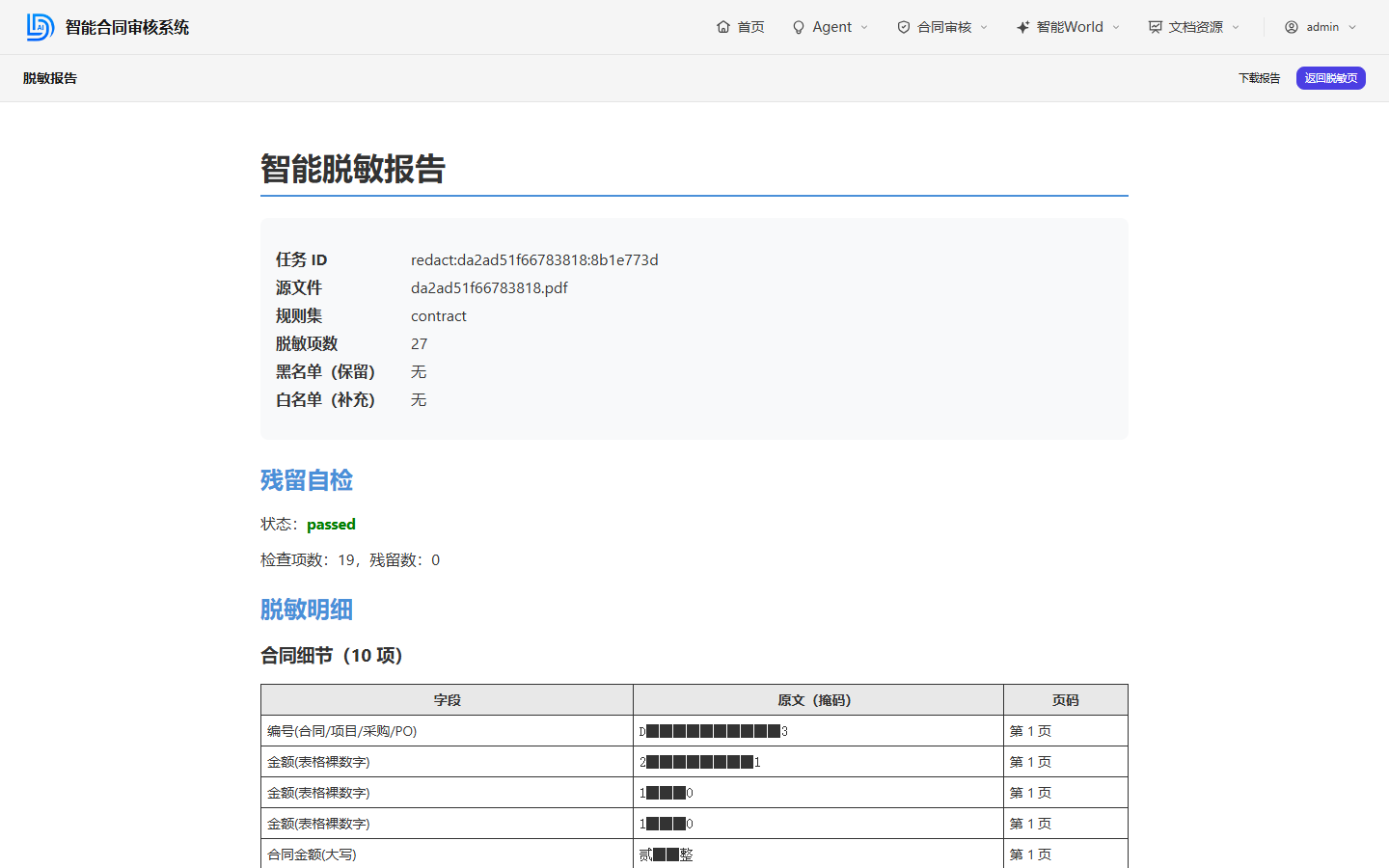Screen dimensions: 1389x868
Task: Click the 智能合同审核系统 title
Action: (x=127, y=27)
